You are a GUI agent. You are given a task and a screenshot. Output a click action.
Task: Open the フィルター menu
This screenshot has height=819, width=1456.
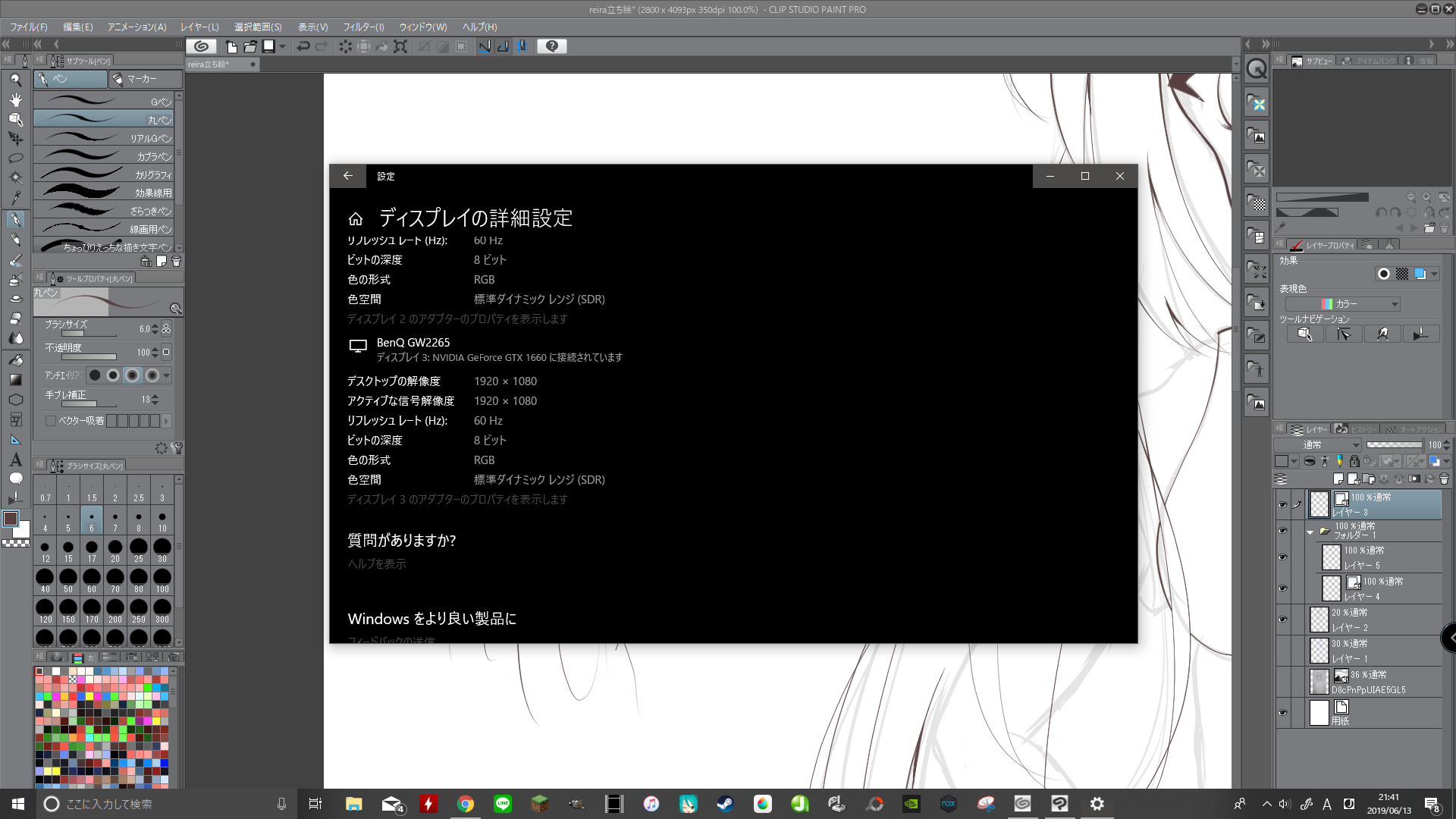pyautogui.click(x=362, y=27)
